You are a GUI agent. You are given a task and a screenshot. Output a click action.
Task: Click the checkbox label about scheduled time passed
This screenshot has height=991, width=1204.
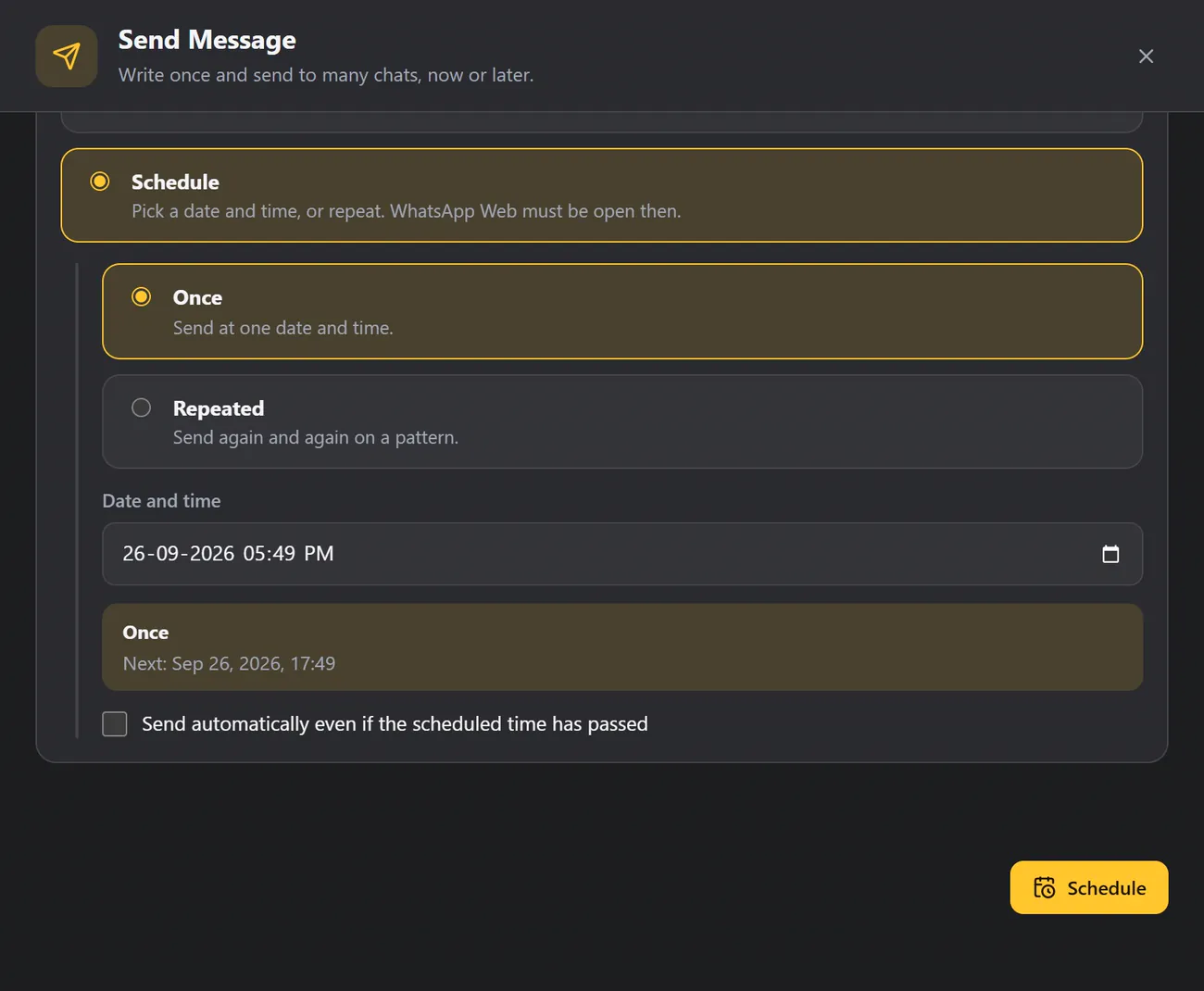(395, 723)
